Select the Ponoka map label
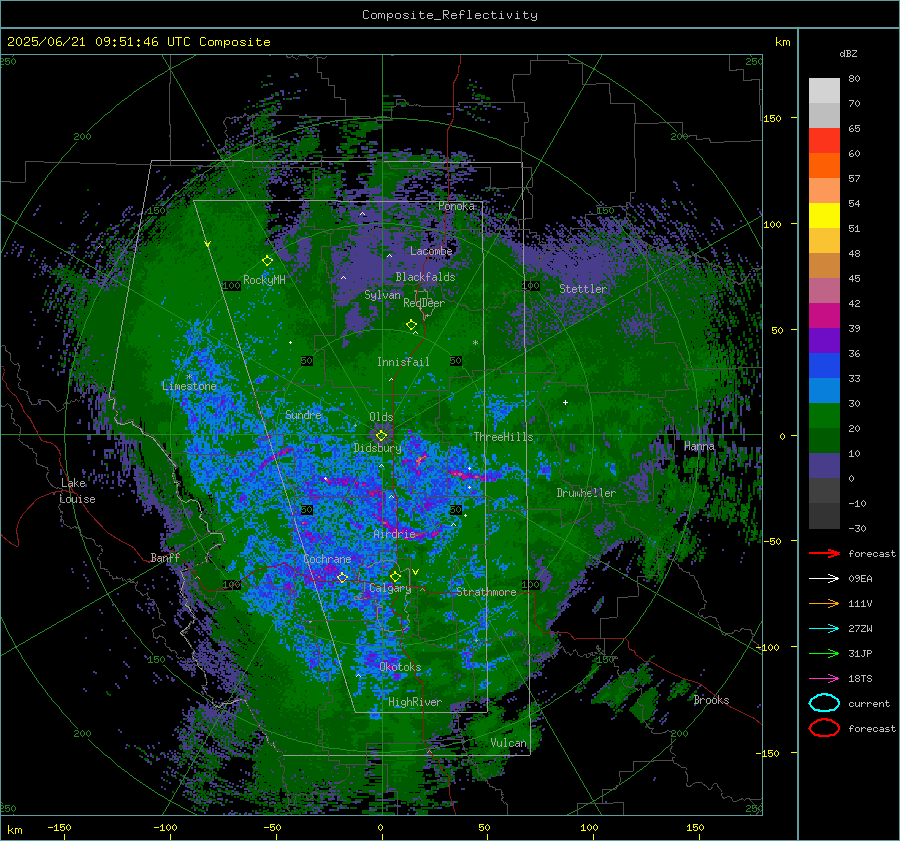This screenshot has height=841, width=900. [x=456, y=206]
